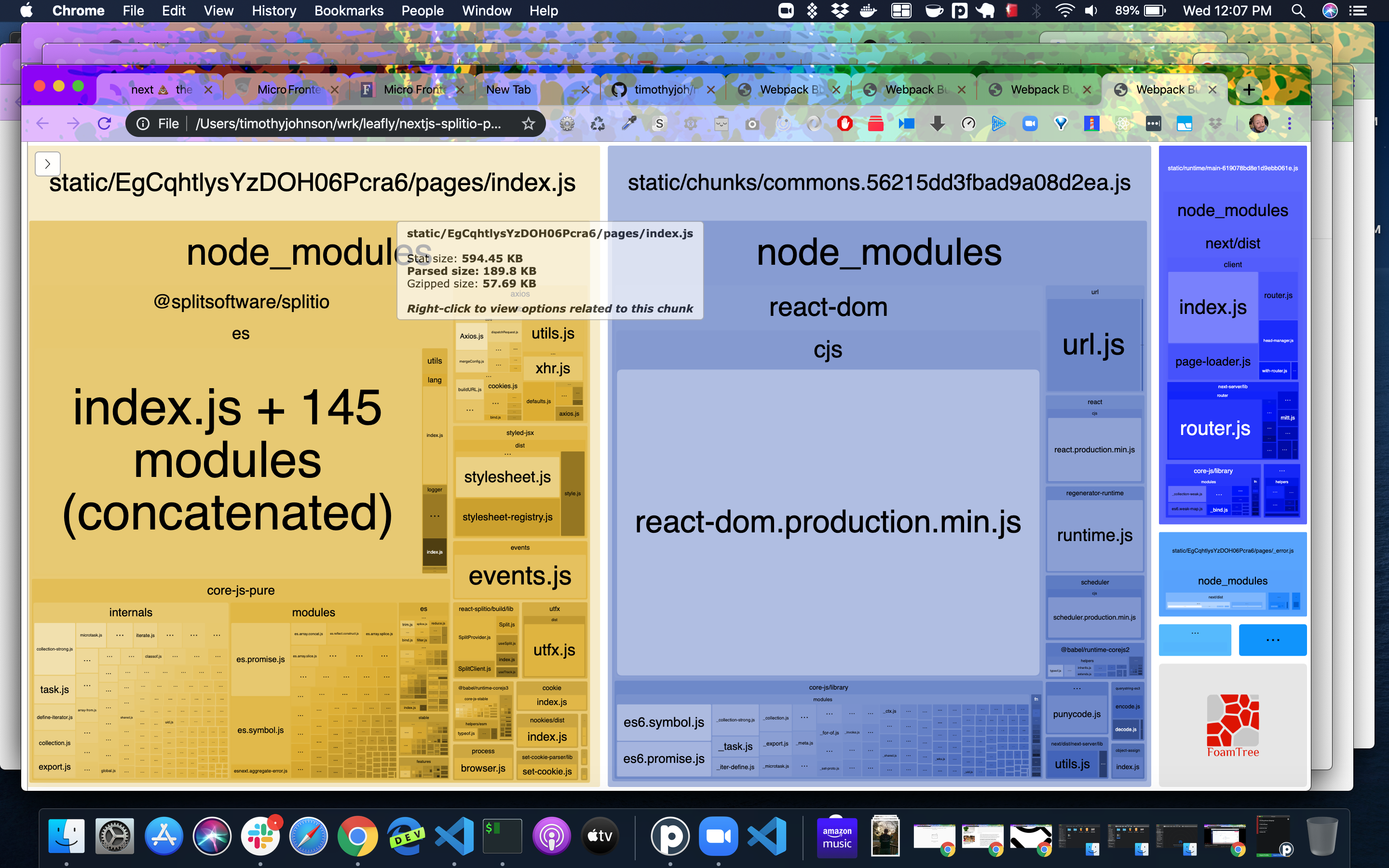
Task: Reload the page with the refresh icon
Action: [x=105, y=123]
